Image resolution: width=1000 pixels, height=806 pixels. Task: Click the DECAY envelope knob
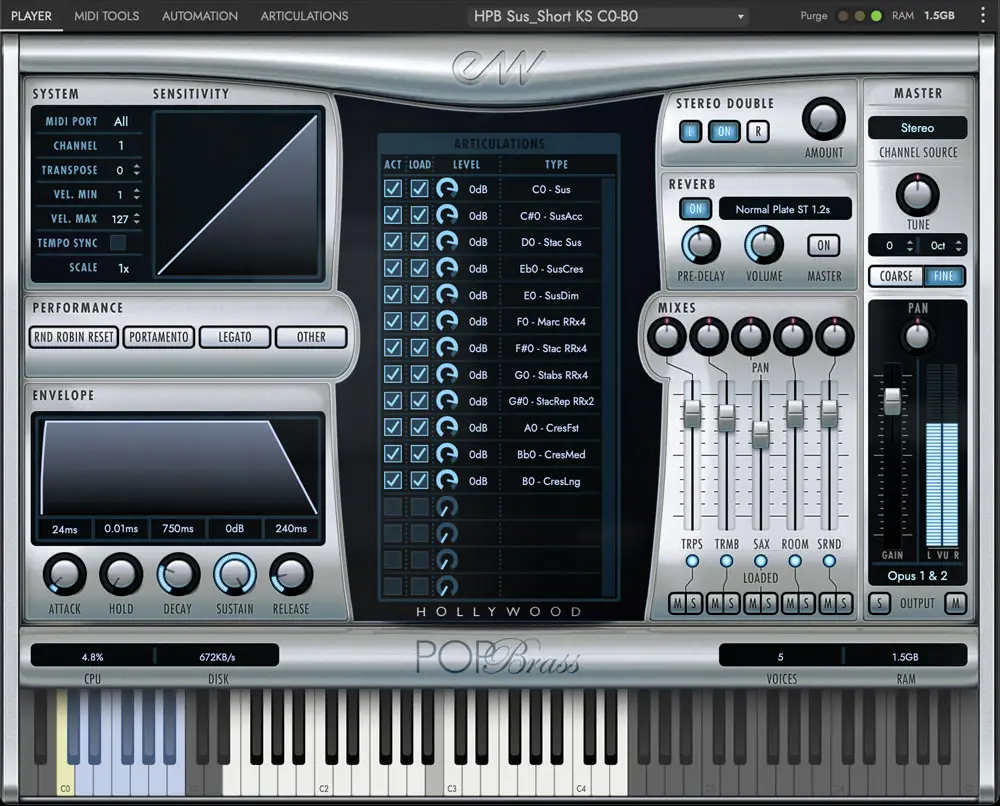coord(178,575)
